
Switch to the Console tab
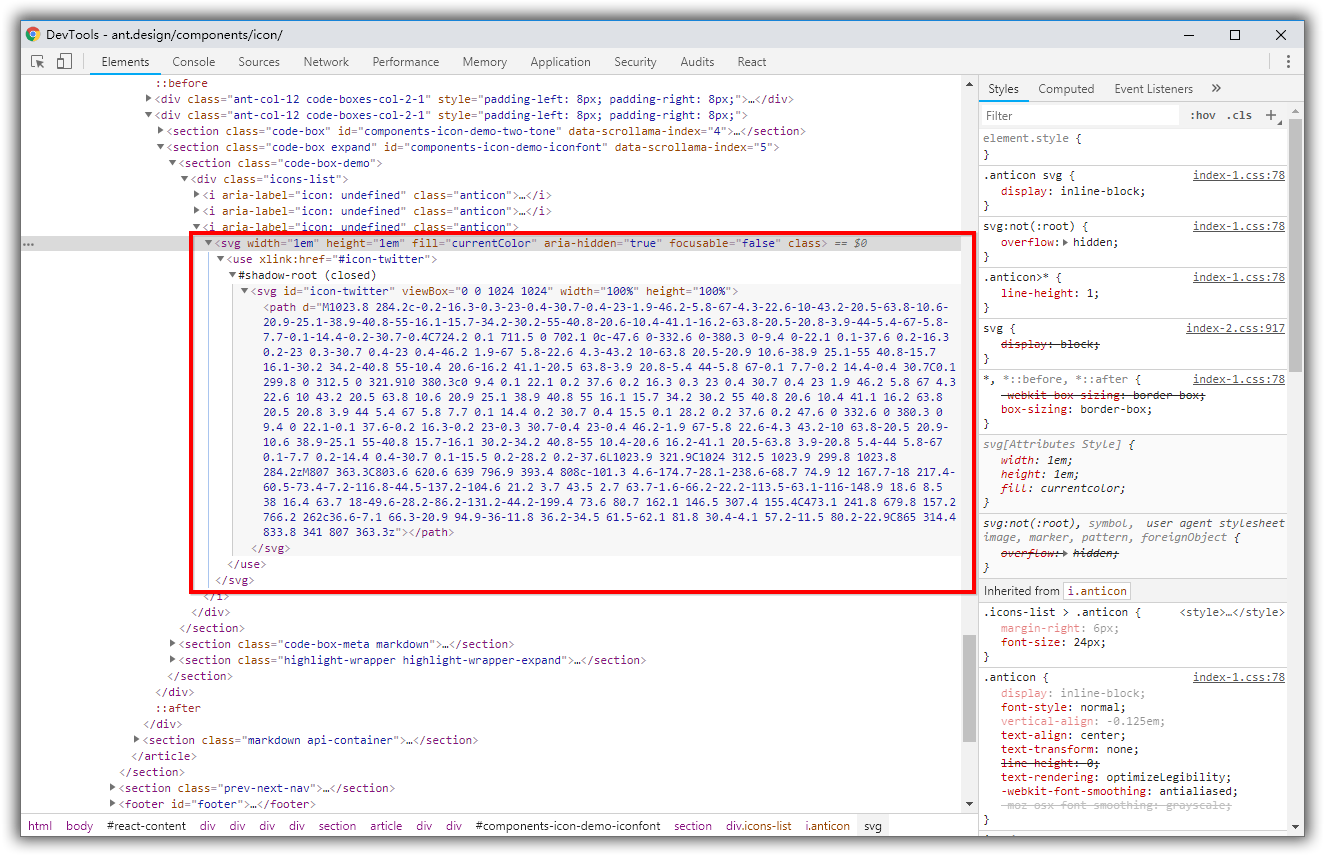pyautogui.click(x=193, y=61)
